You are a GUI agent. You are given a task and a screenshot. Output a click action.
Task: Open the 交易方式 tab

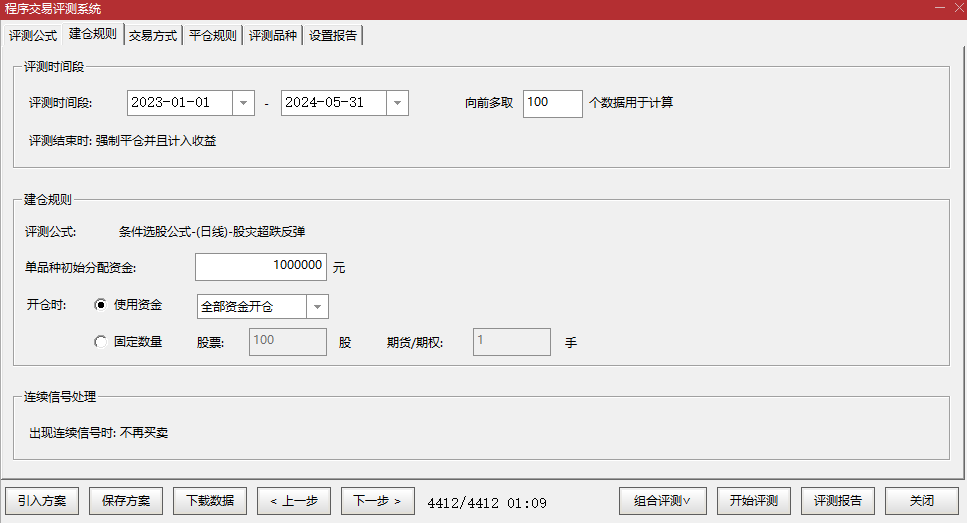(153, 35)
